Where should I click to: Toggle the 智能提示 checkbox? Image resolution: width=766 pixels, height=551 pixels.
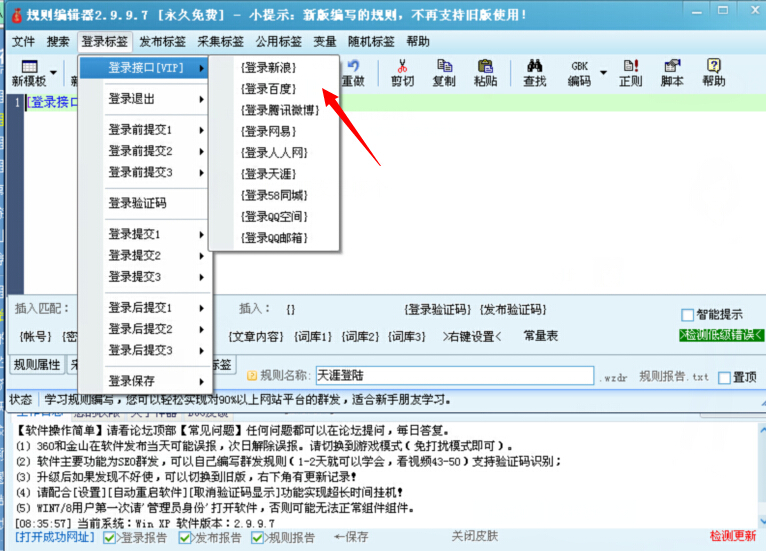tap(687, 315)
